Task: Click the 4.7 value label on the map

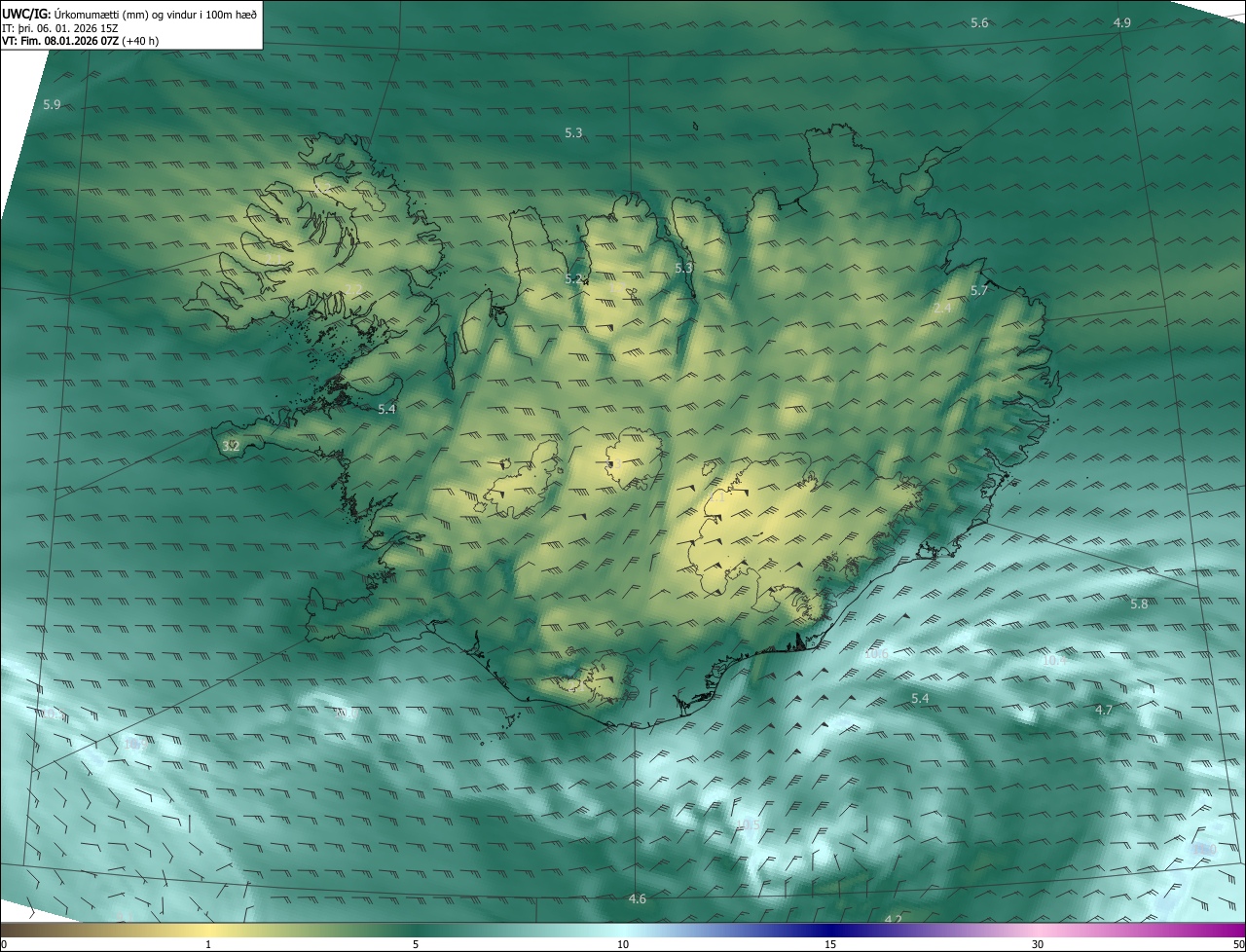Action: (1104, 710)
